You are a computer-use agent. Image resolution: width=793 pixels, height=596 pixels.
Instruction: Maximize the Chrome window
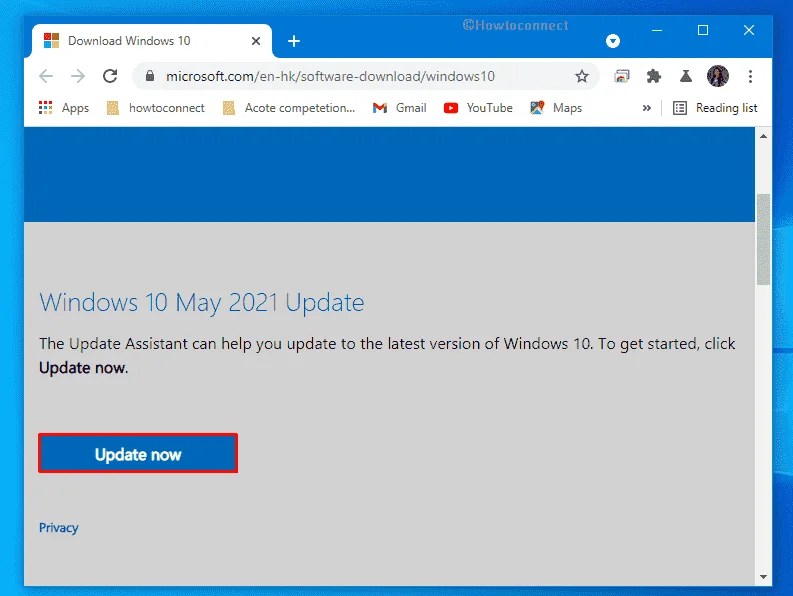tap(703, 30)
